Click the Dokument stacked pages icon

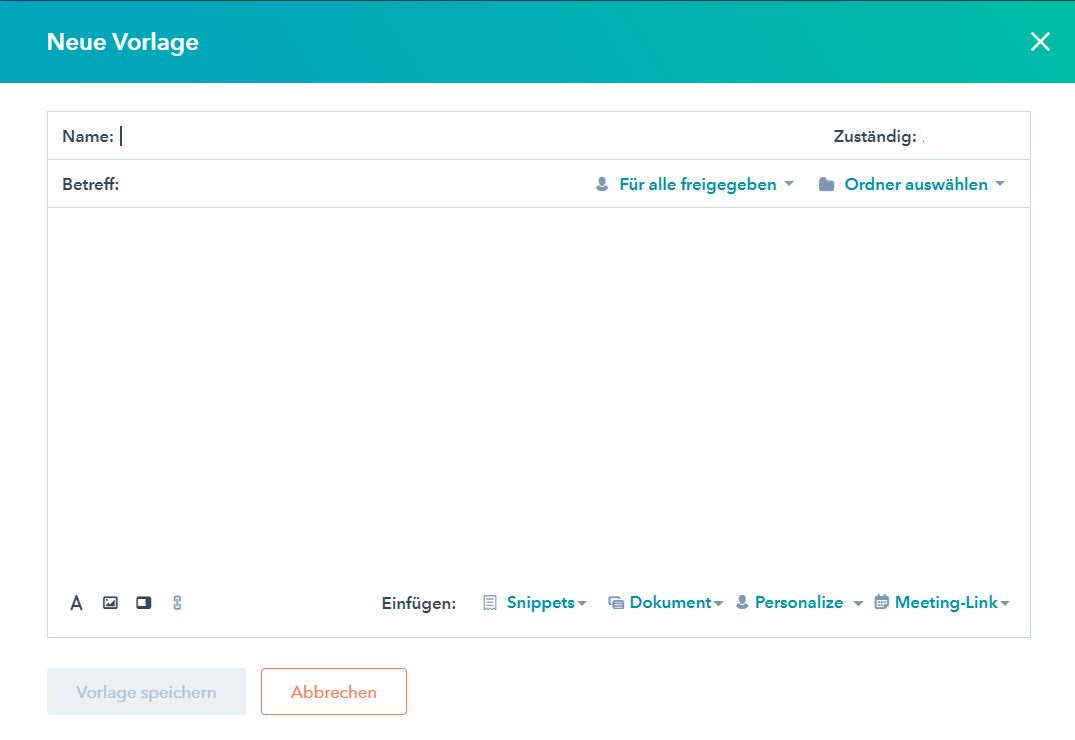click(616, 603)
